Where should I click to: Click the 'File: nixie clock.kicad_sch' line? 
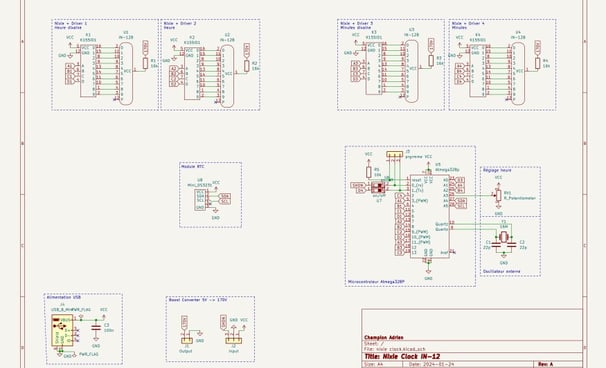pyautogui.click(x=395, y=349)
